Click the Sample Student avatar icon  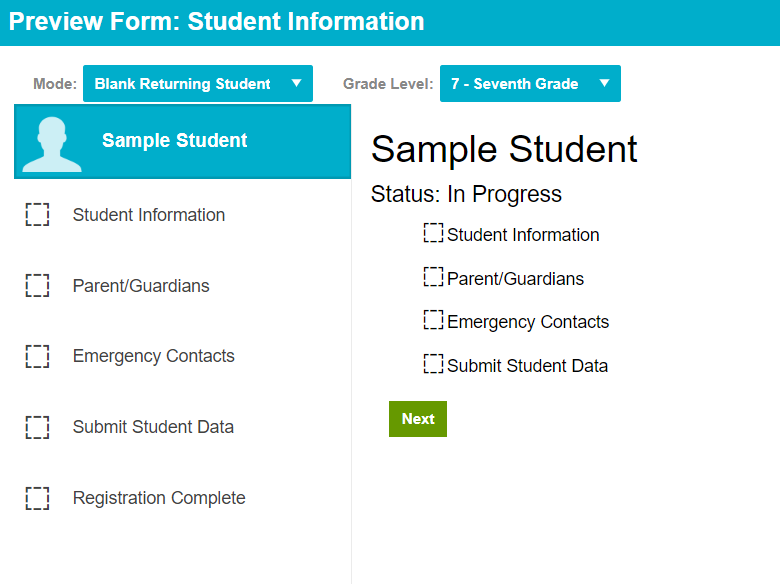(x=52, y=143)
